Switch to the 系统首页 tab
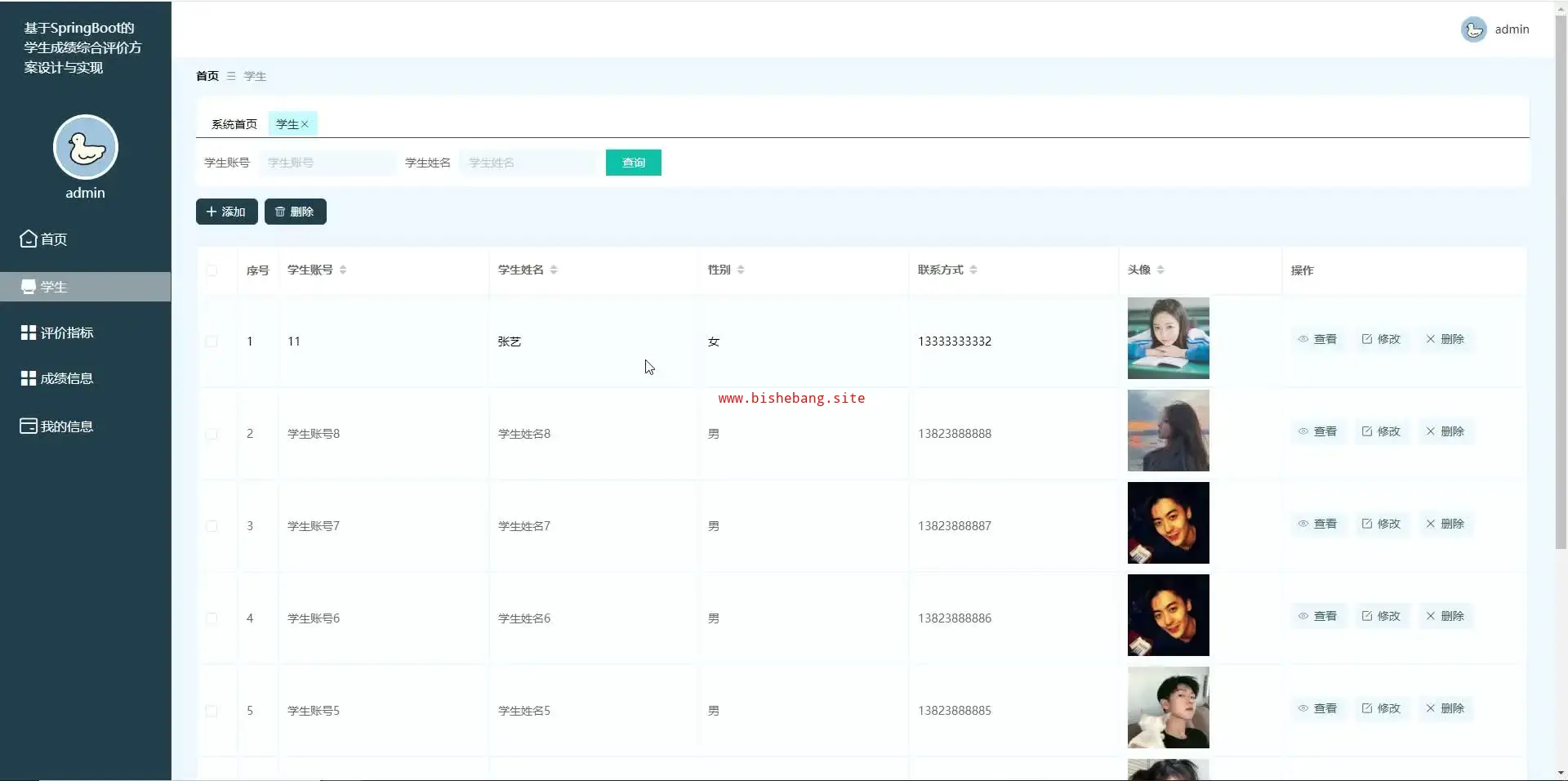This screenshot has height=781, width=1568. (x=234, y=124)
